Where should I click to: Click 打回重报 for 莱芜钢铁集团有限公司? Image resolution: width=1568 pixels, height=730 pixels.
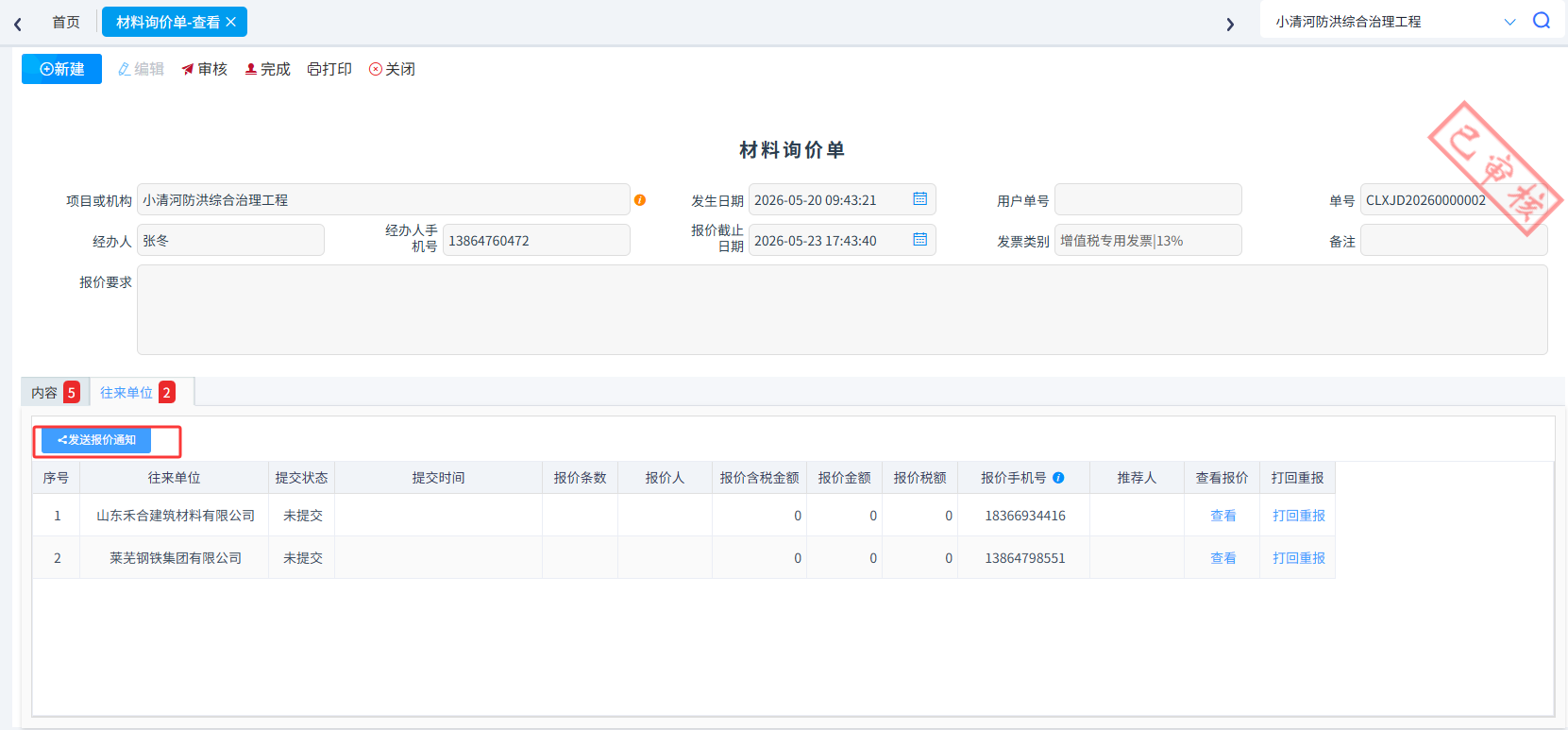click(1298, 558)
